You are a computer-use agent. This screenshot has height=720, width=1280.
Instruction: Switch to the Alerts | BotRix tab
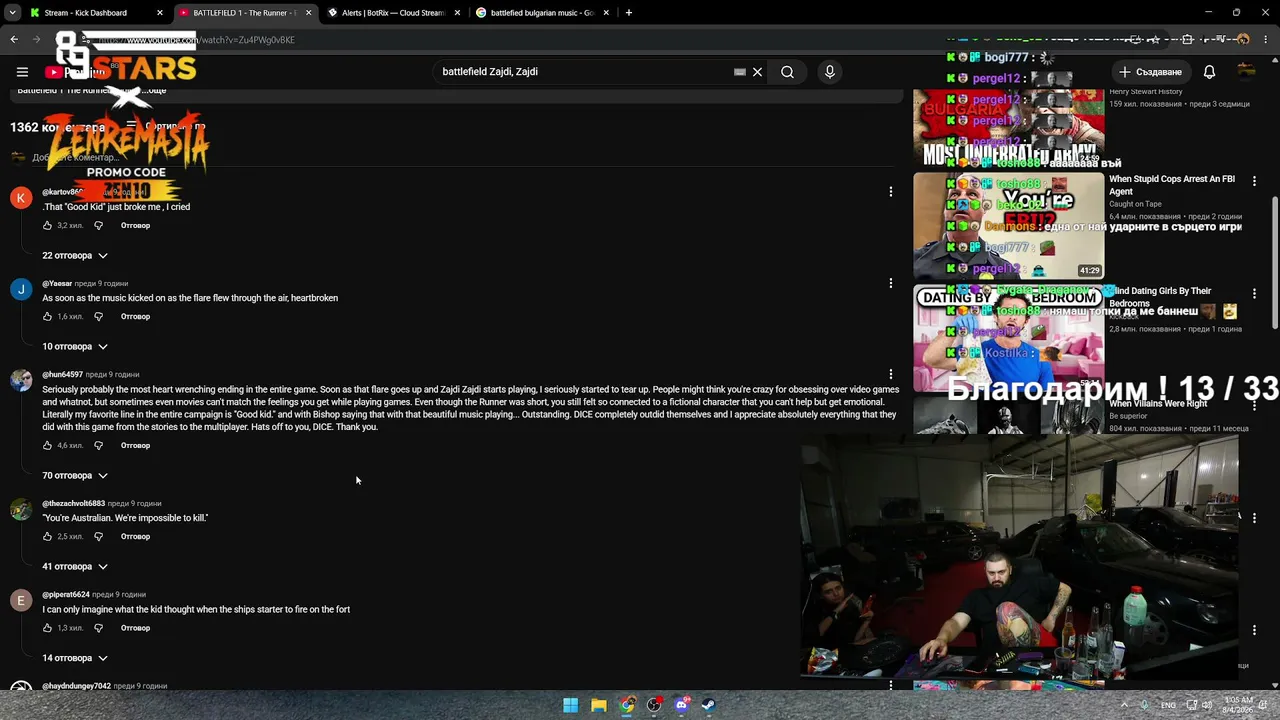(x=393, y=13)
